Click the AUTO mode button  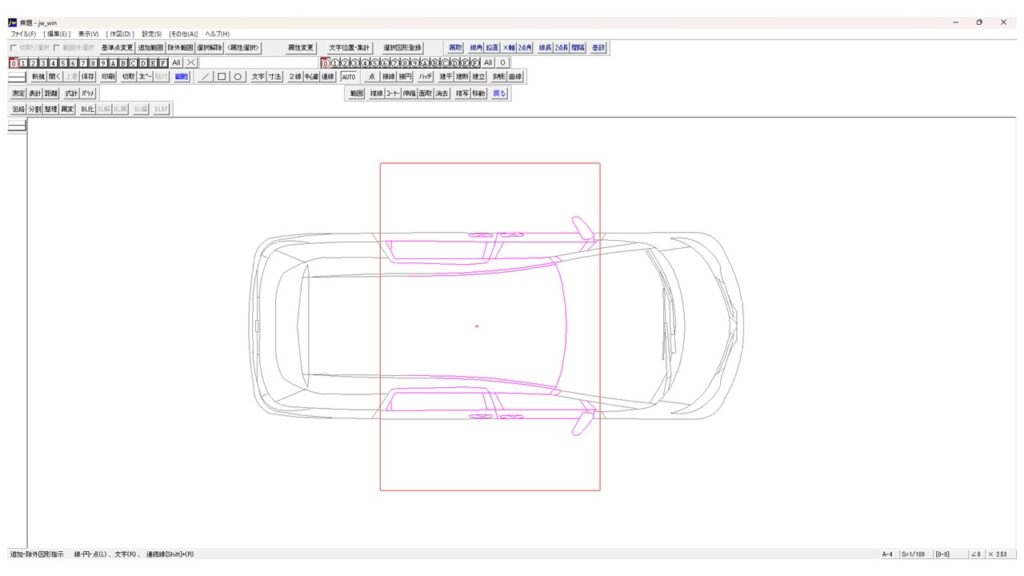(348, 76)
